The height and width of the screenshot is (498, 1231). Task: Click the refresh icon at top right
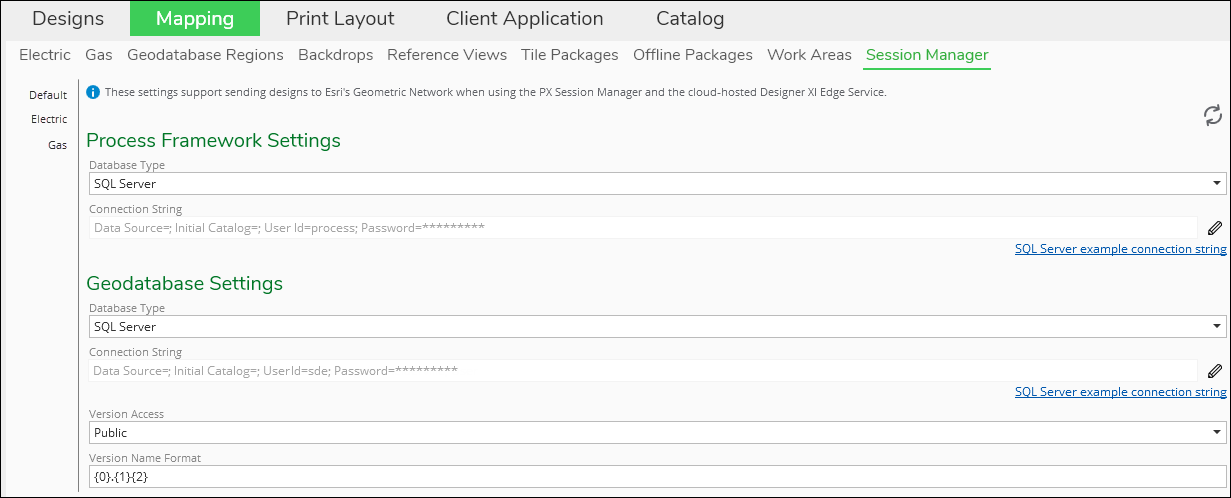click(x=1212, y=115)
